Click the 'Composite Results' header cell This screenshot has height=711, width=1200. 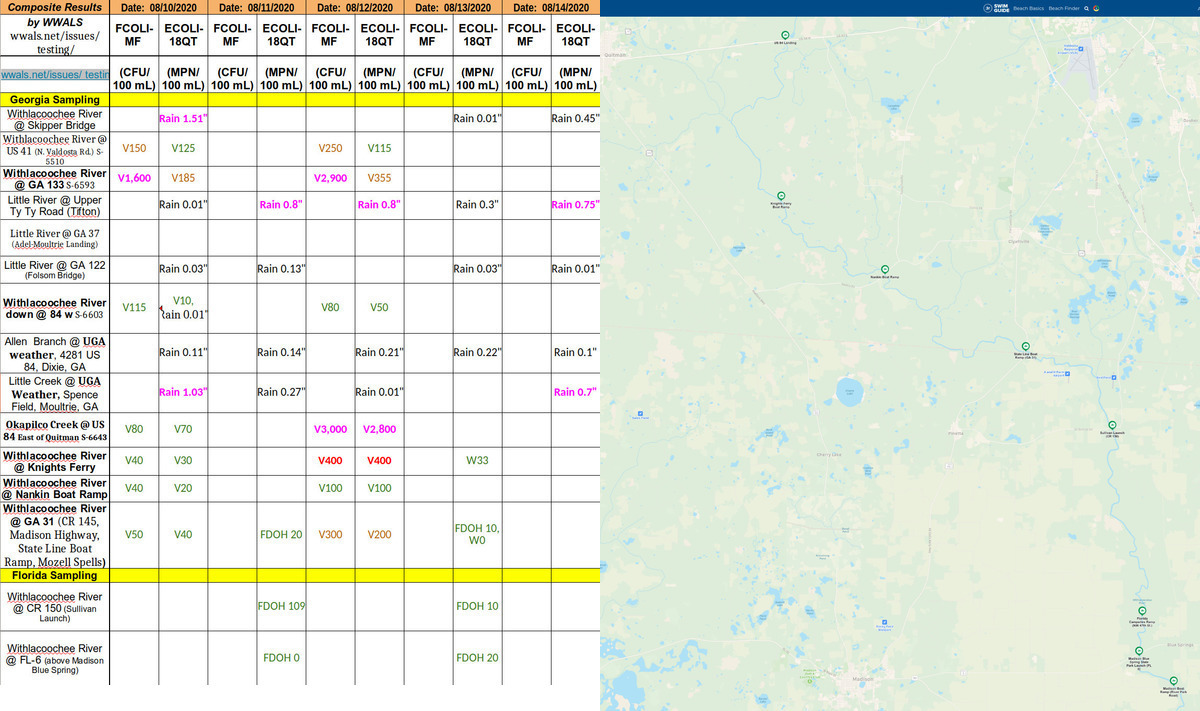pyautogui.click(x=55, y=7)
